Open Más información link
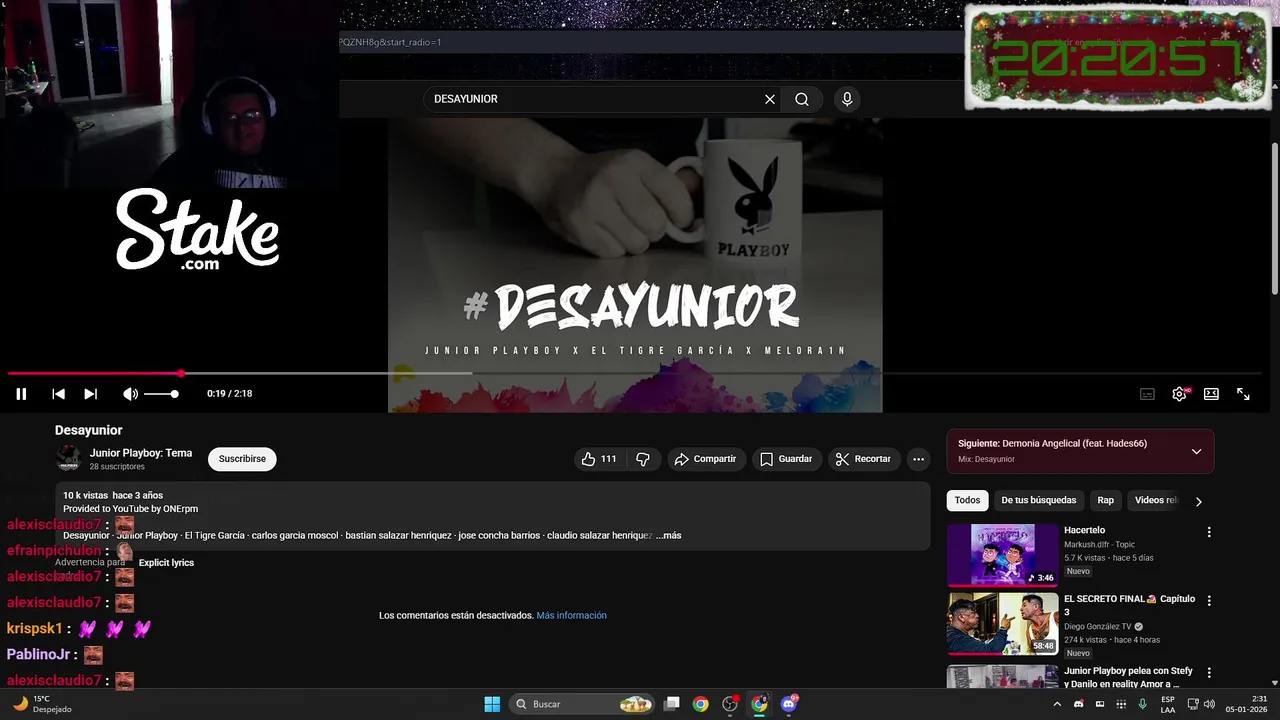The width and height of the screenshot is (1280, 720). tap(571, 616)
